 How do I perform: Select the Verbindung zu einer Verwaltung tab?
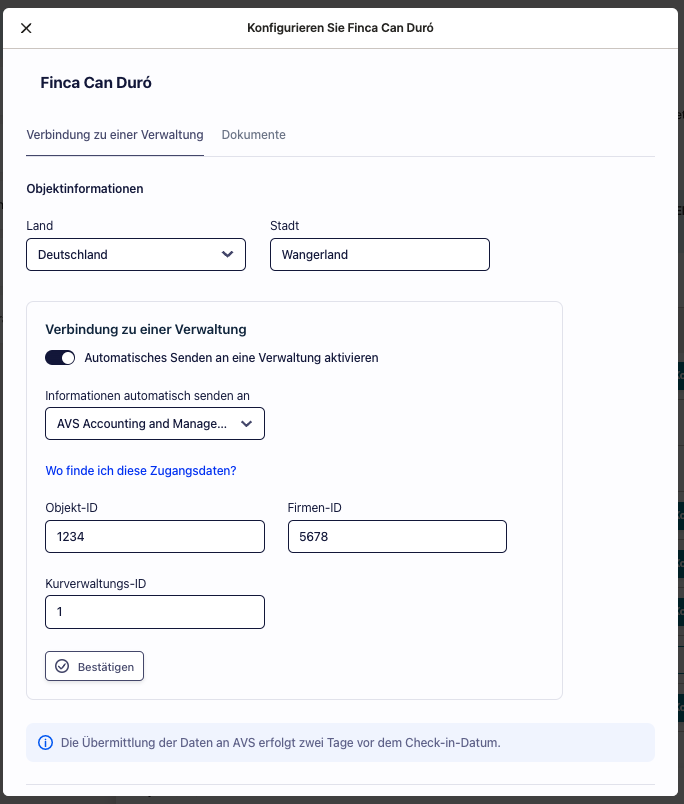(115, 135)
